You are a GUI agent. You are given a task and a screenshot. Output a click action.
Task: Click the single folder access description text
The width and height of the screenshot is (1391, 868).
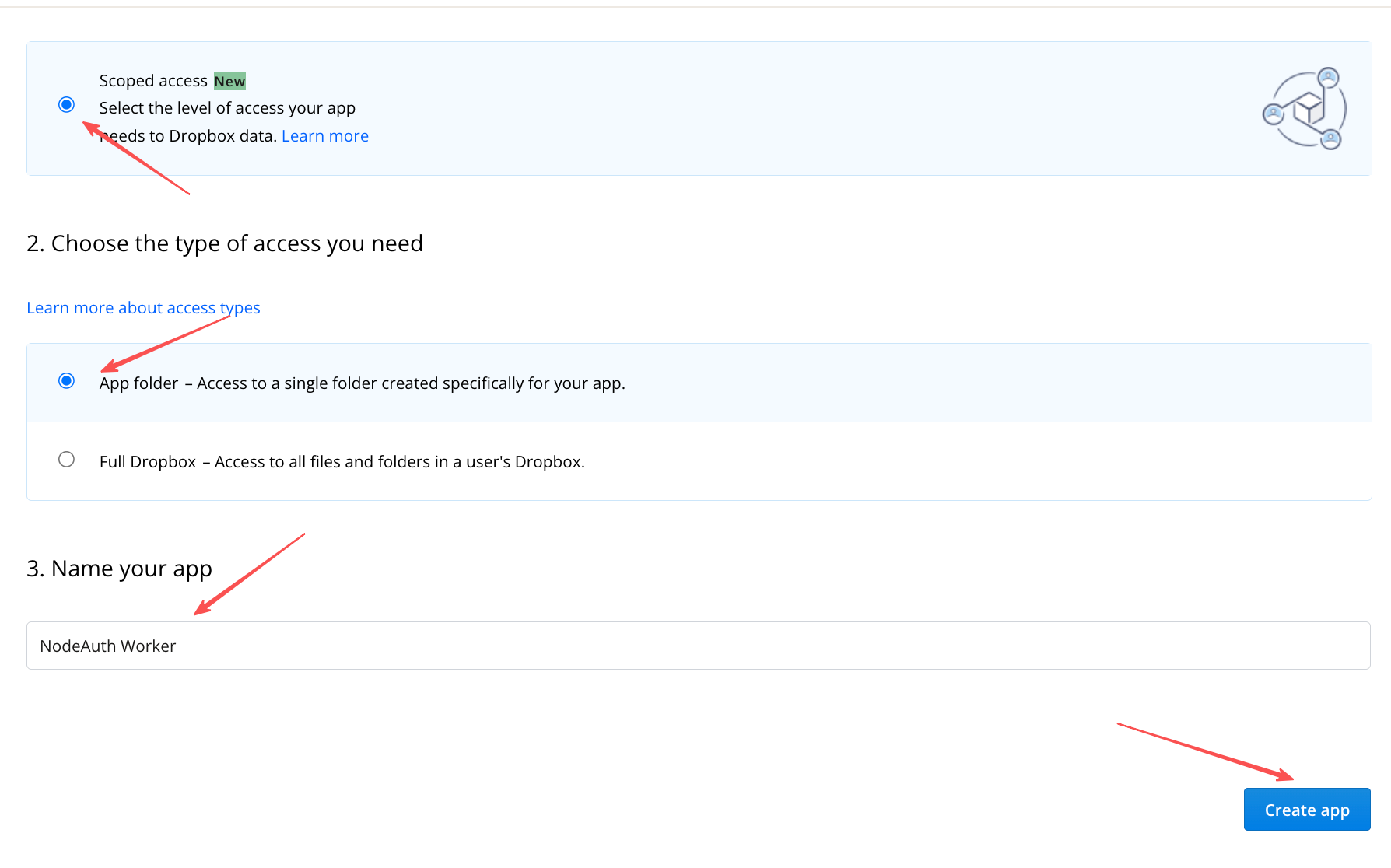click(411, 383)
